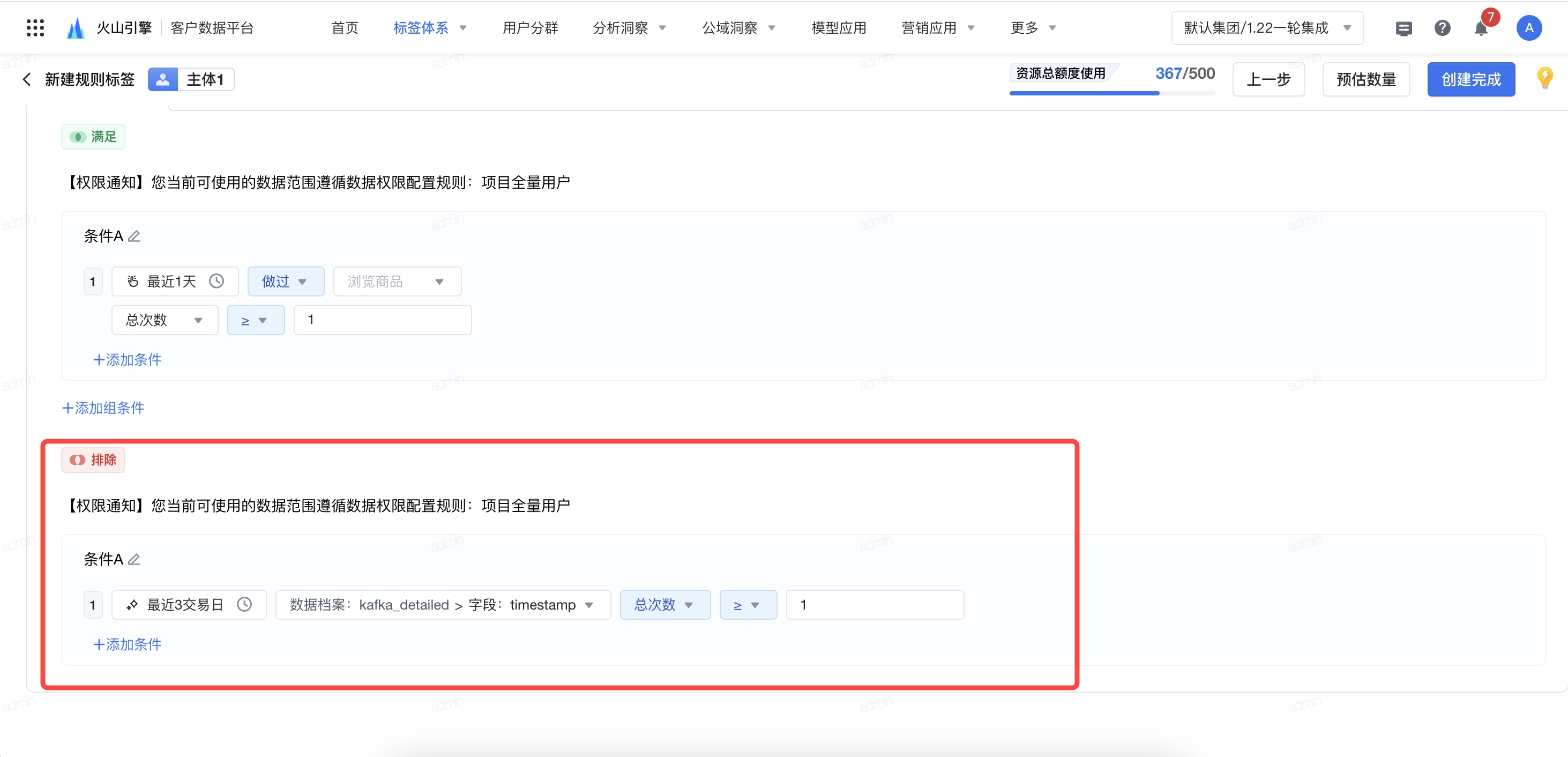Screen dimensions: 1568x757
Task: Click the 367/500 quota text
Action: (x=1184, y=73)
